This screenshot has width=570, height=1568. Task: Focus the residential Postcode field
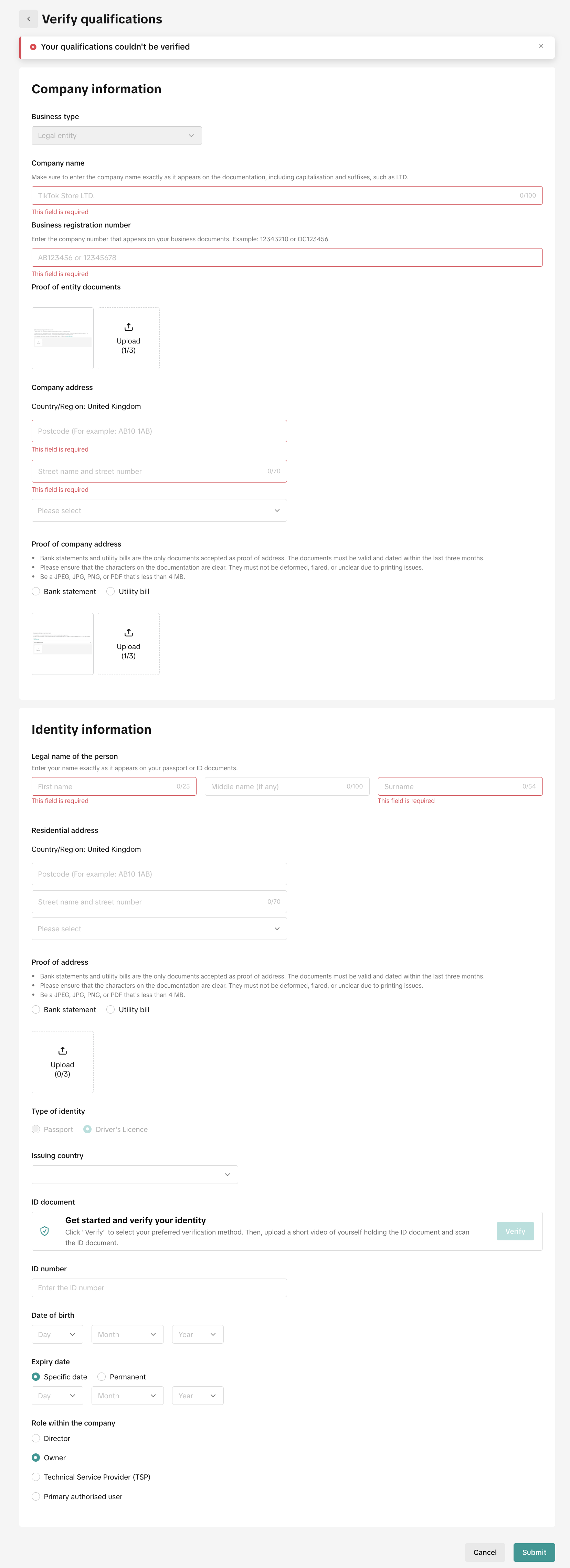pos(159,874)
